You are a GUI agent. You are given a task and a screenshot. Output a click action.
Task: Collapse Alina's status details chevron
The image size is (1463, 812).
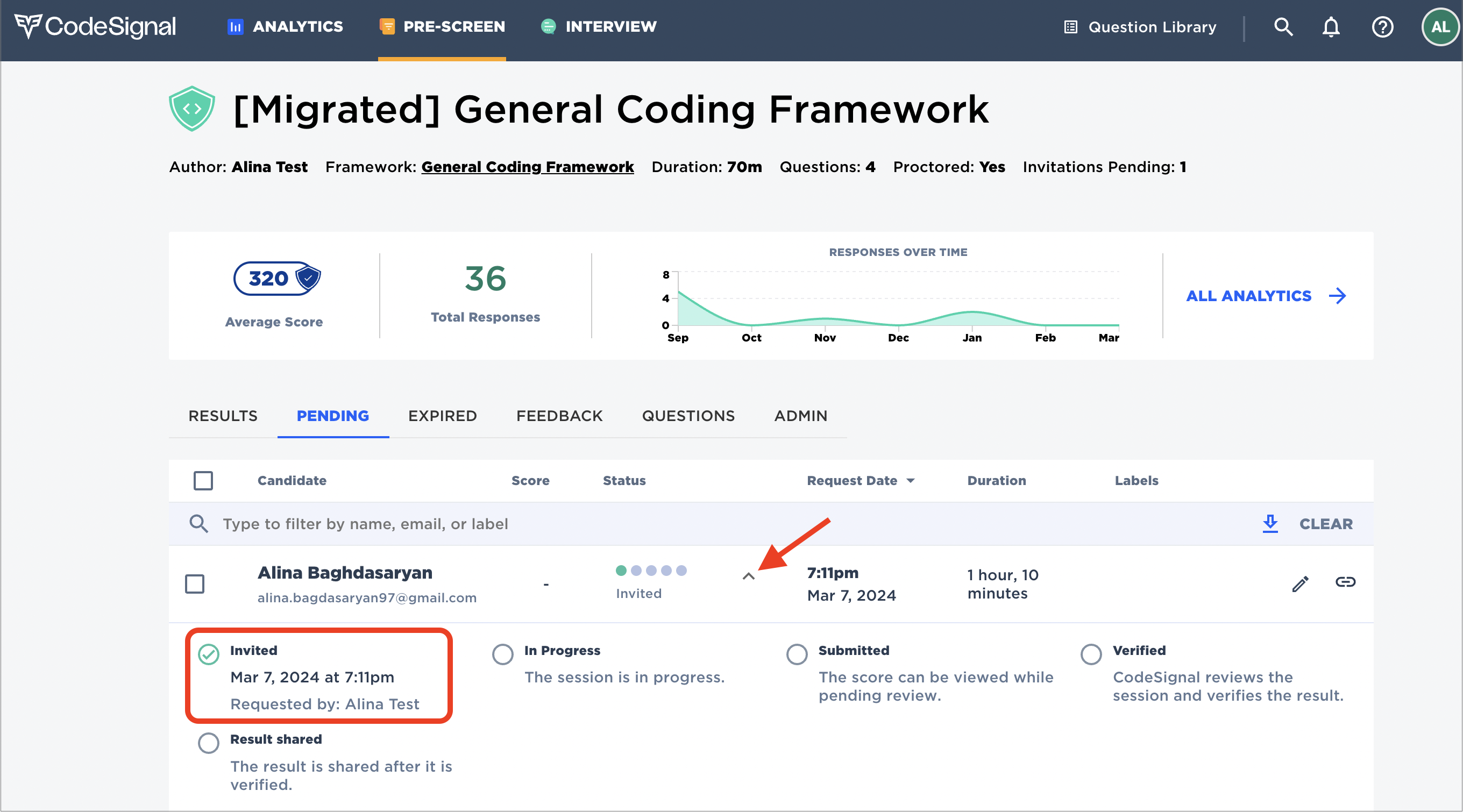click(749, 577)
